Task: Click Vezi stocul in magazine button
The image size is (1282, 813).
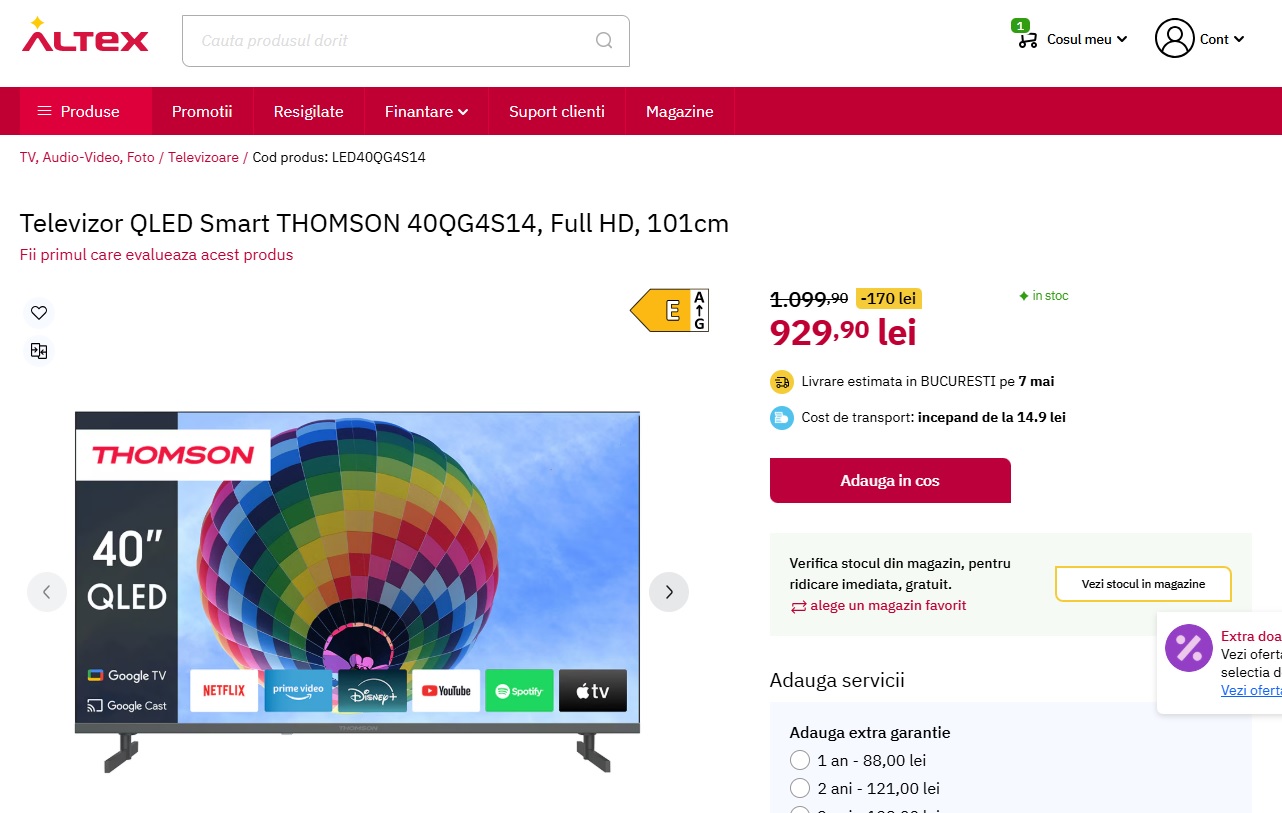Action: click(1143, 584)
